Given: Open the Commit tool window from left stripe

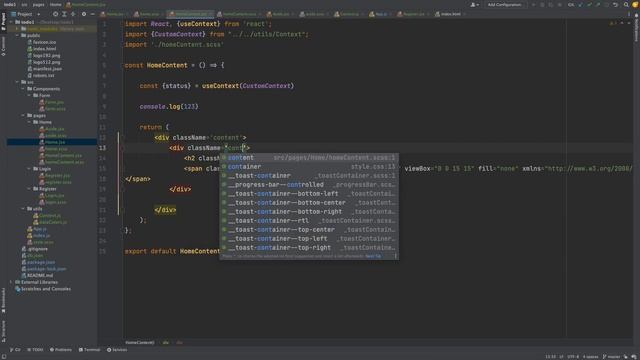Looking at the screenshot, I should (x=3, y=46).
